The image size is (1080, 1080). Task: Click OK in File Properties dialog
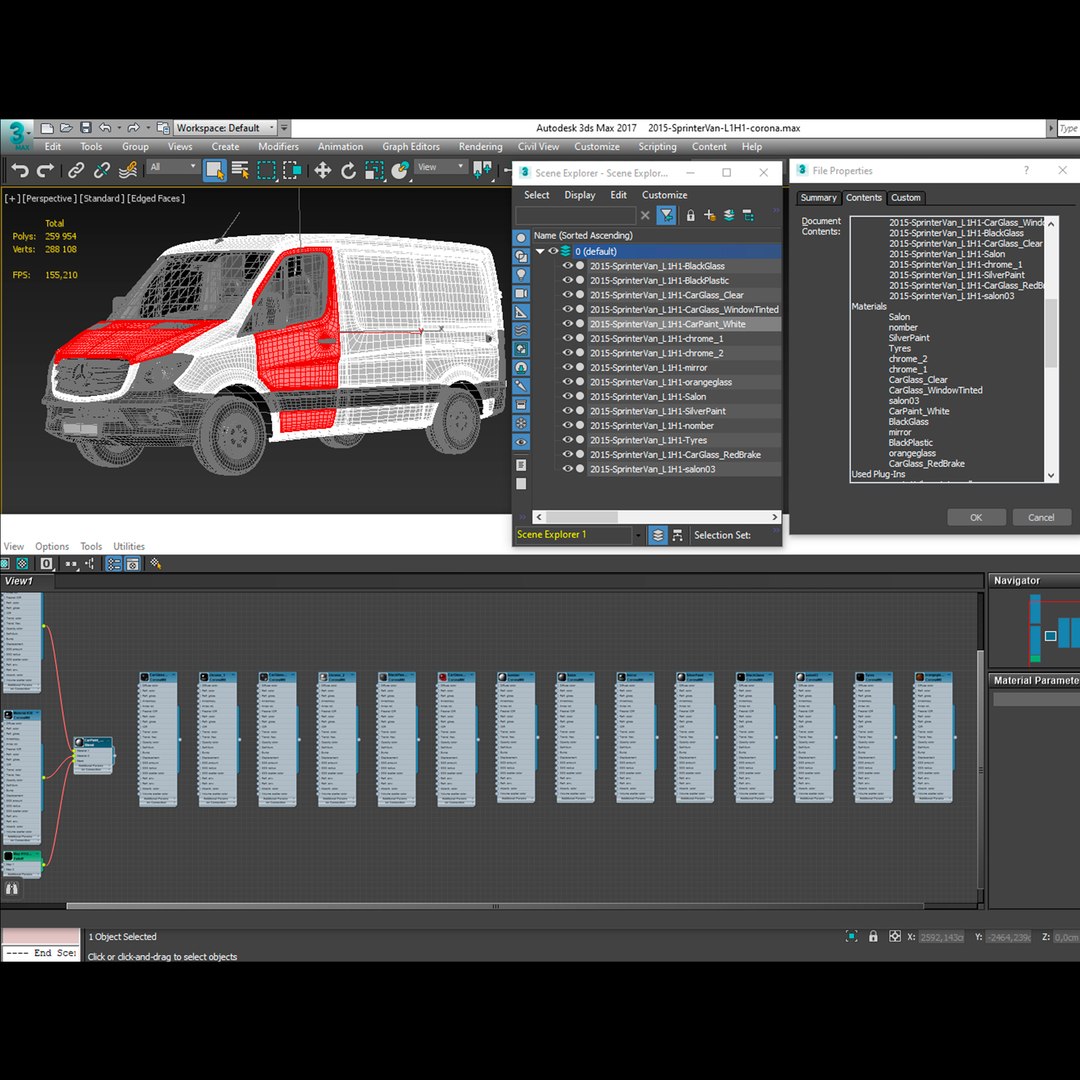pos(976,517)
